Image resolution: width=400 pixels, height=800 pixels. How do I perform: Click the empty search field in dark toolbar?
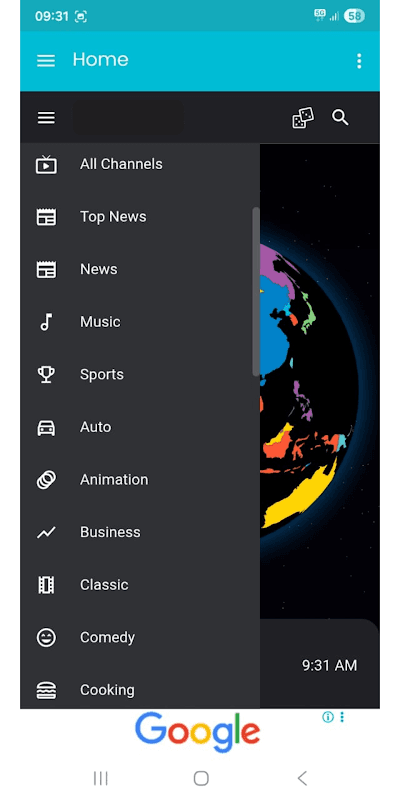[x=128, y=118]
